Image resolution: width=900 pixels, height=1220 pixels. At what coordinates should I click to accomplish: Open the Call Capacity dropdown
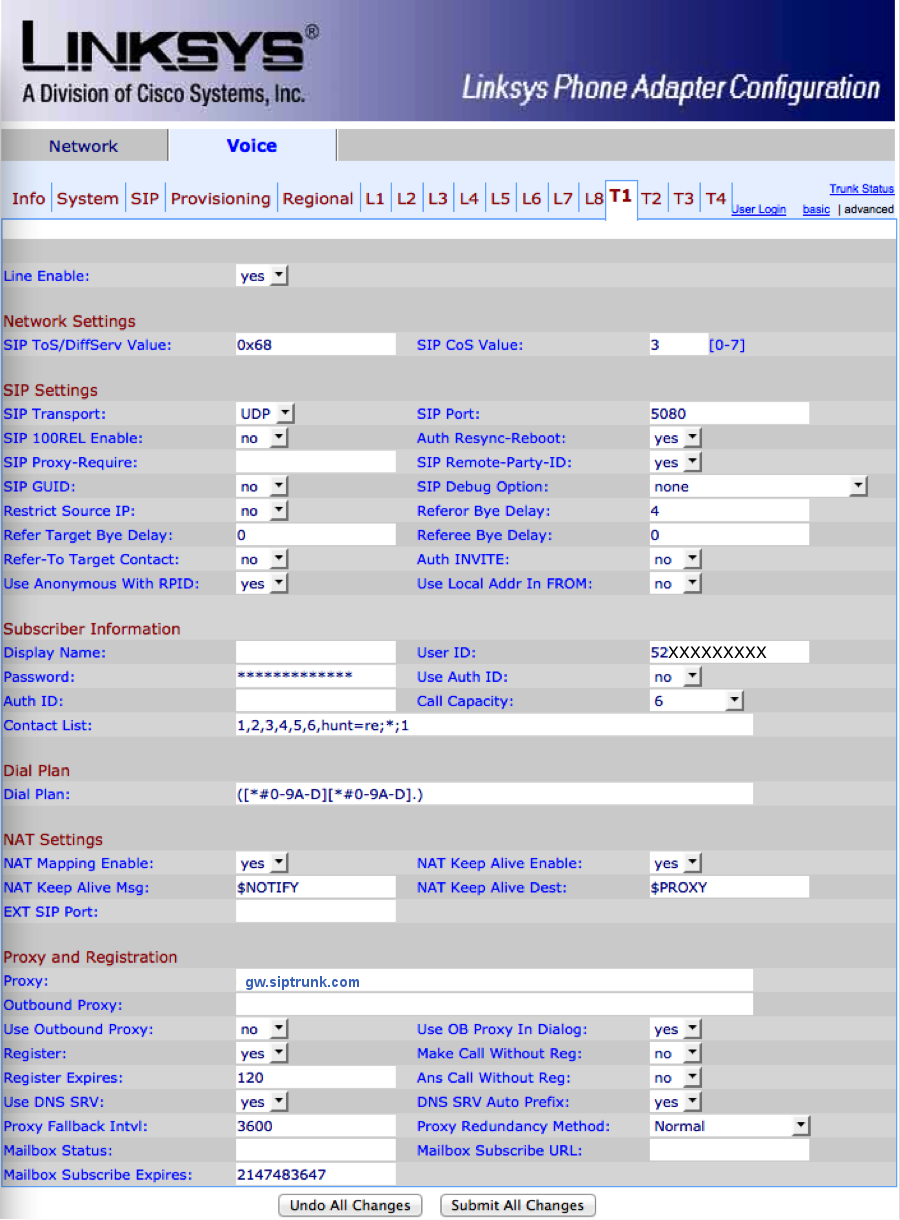click(x=698, y=701)
